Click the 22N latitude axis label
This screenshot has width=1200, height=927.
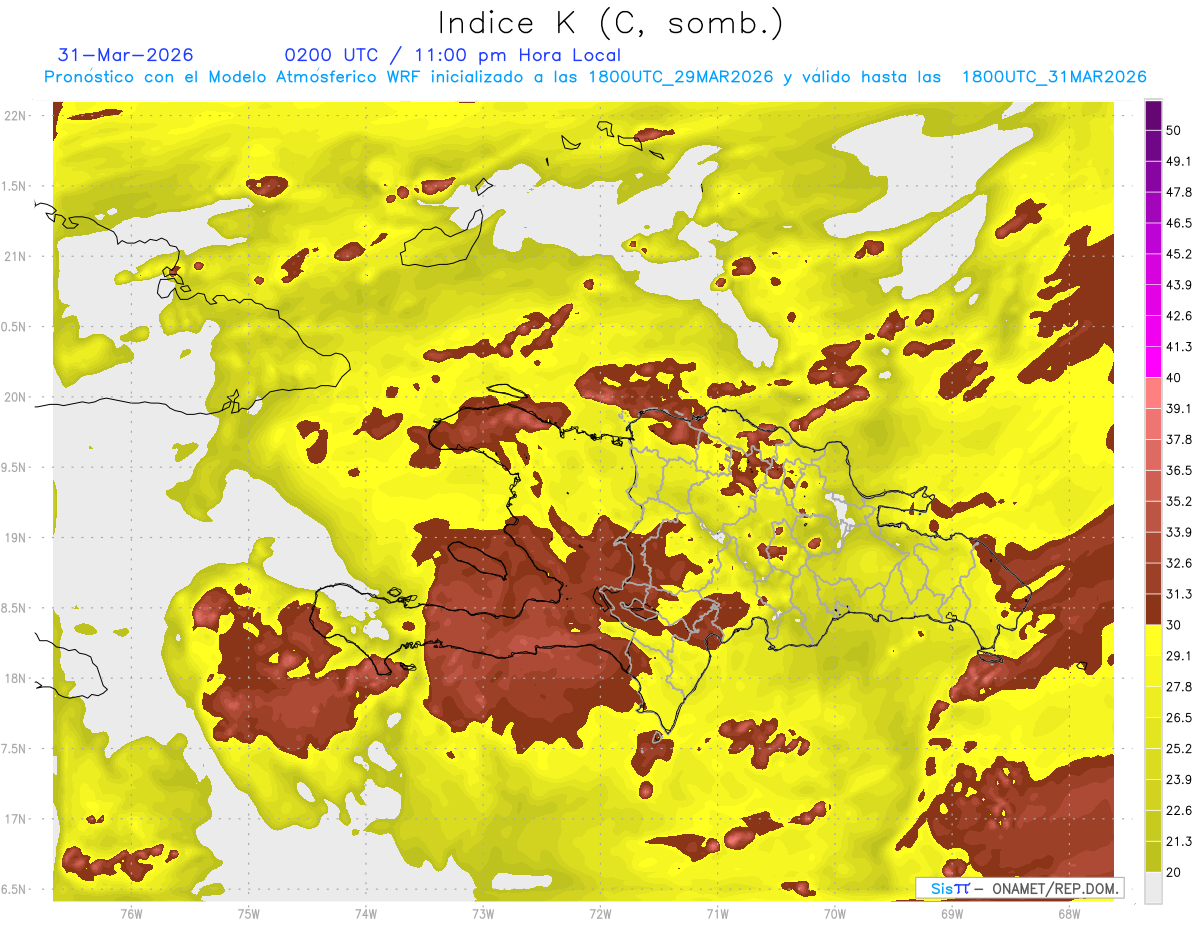(15, 116)
